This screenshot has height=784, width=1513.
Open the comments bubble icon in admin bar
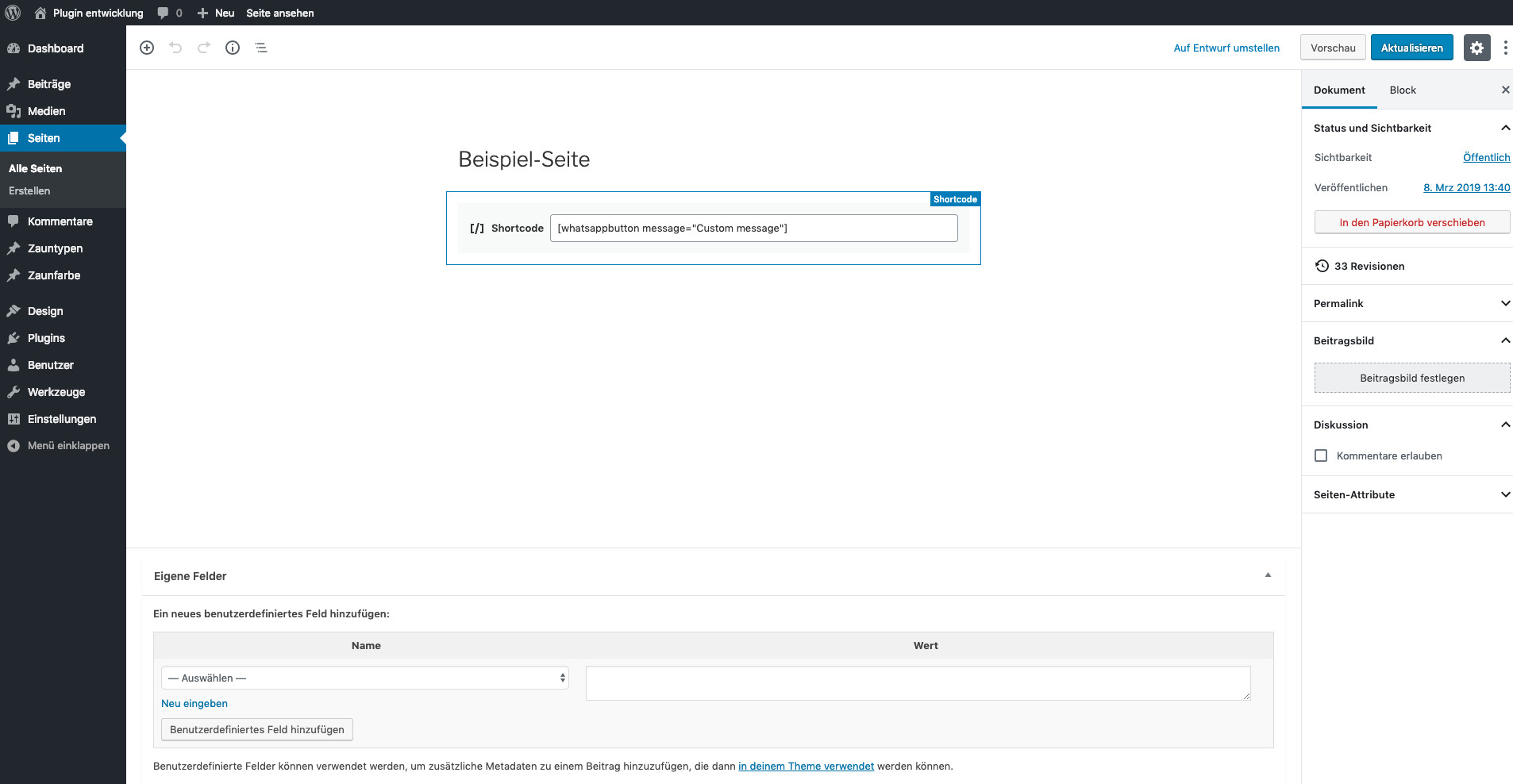[x=163, y=13]
